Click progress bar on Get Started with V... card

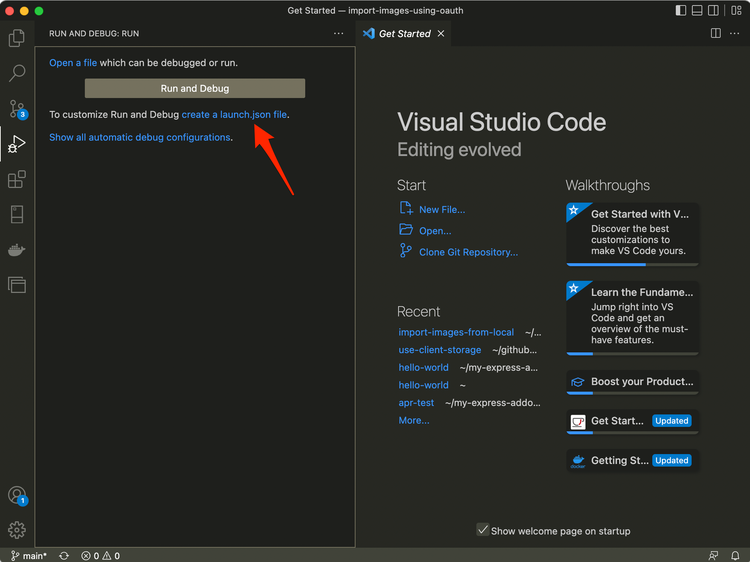[x=632, y=264]
